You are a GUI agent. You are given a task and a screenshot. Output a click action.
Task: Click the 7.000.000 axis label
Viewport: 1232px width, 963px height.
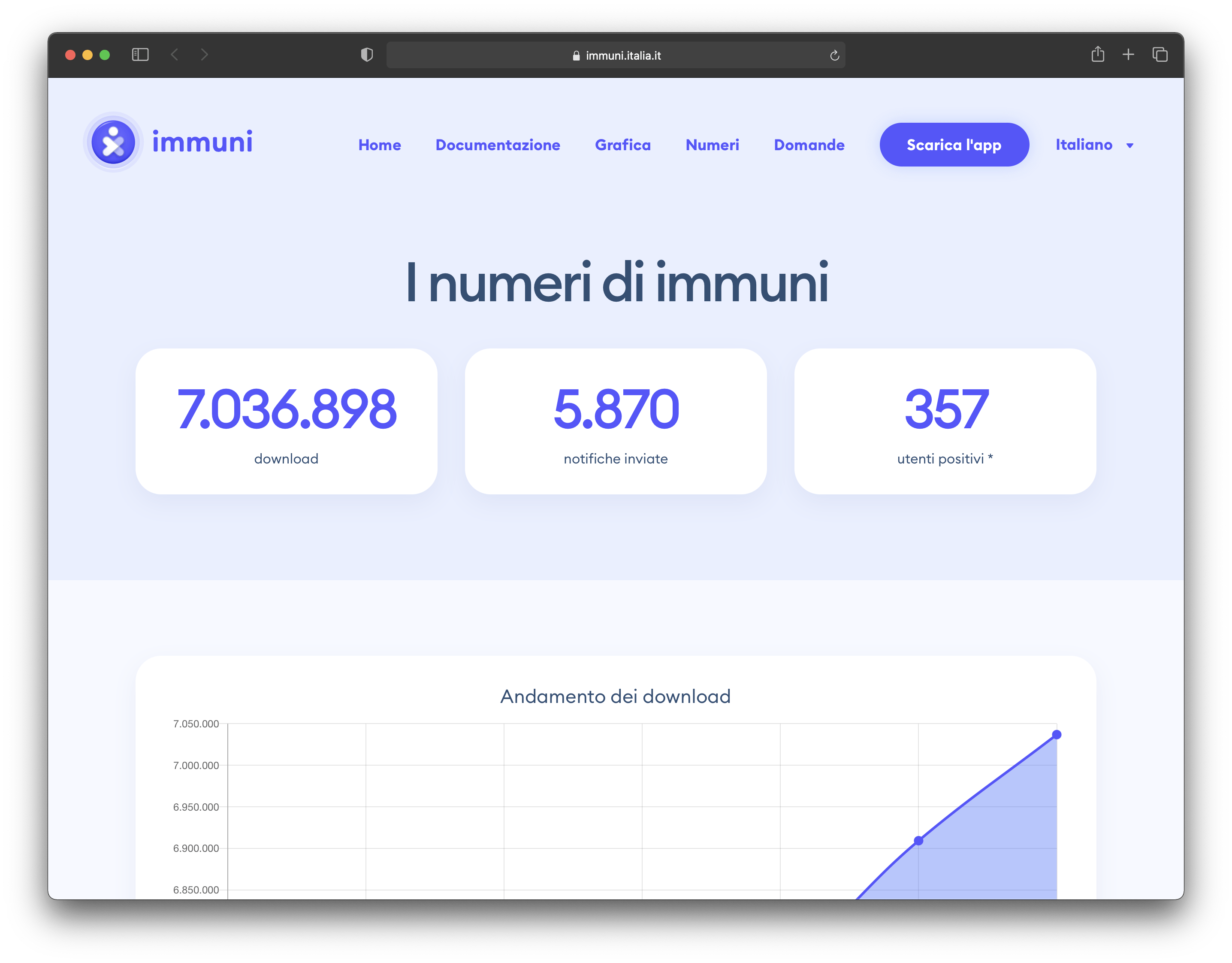[x=196, y=766]
